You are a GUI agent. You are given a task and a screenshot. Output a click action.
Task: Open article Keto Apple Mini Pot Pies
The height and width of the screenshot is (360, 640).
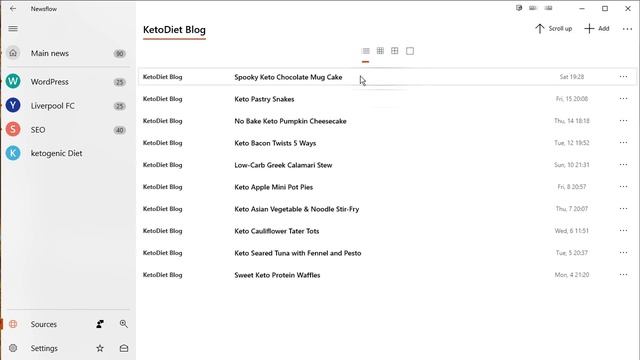(273, 187)
